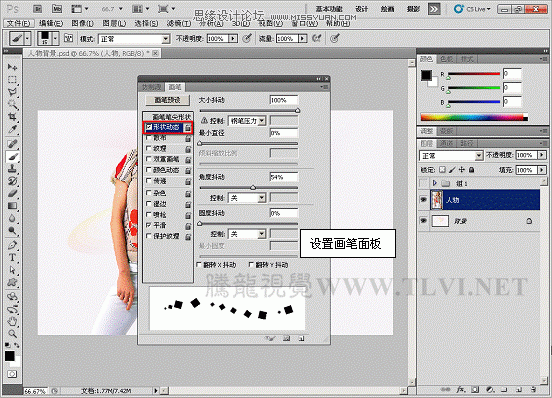
Task: Click the 人物 layer thumbnail
Action: (x=437, y=200)
